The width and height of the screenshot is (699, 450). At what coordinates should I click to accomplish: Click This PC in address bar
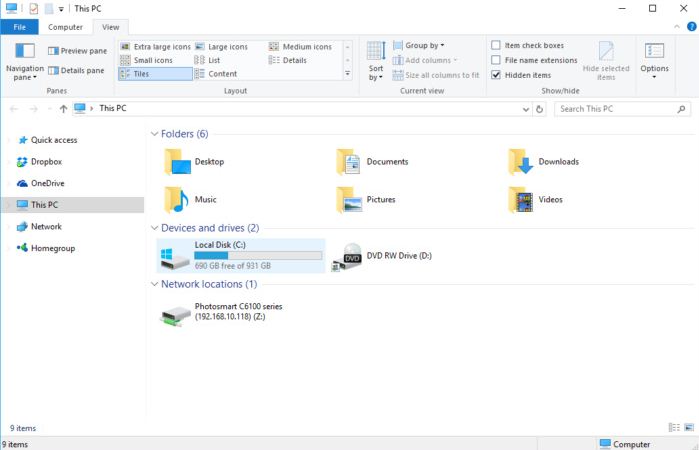pos(113,108)
